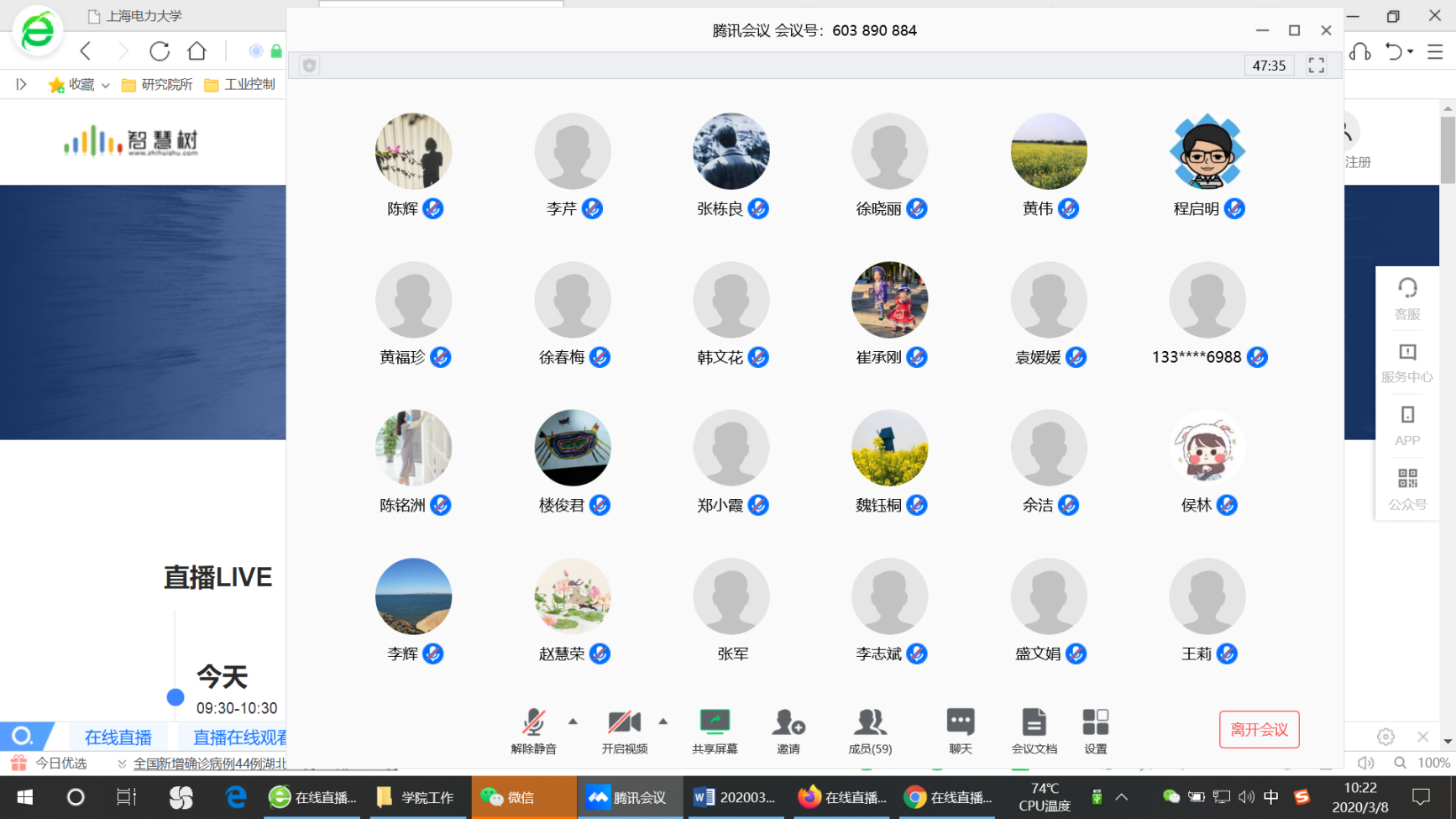The image size is (1456, 819).
Task: Click participant name 张军
Action: (x=732, y=654)
